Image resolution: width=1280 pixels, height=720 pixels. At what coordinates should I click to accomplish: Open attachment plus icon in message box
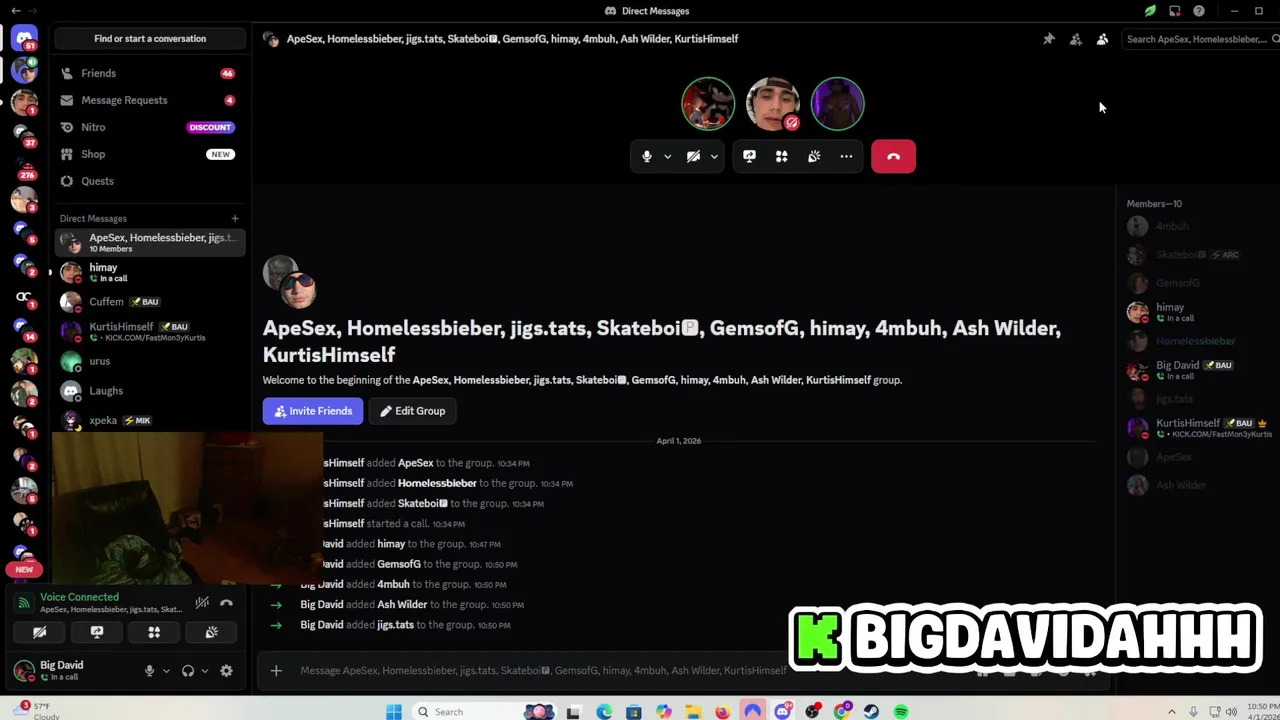point(276,671)
